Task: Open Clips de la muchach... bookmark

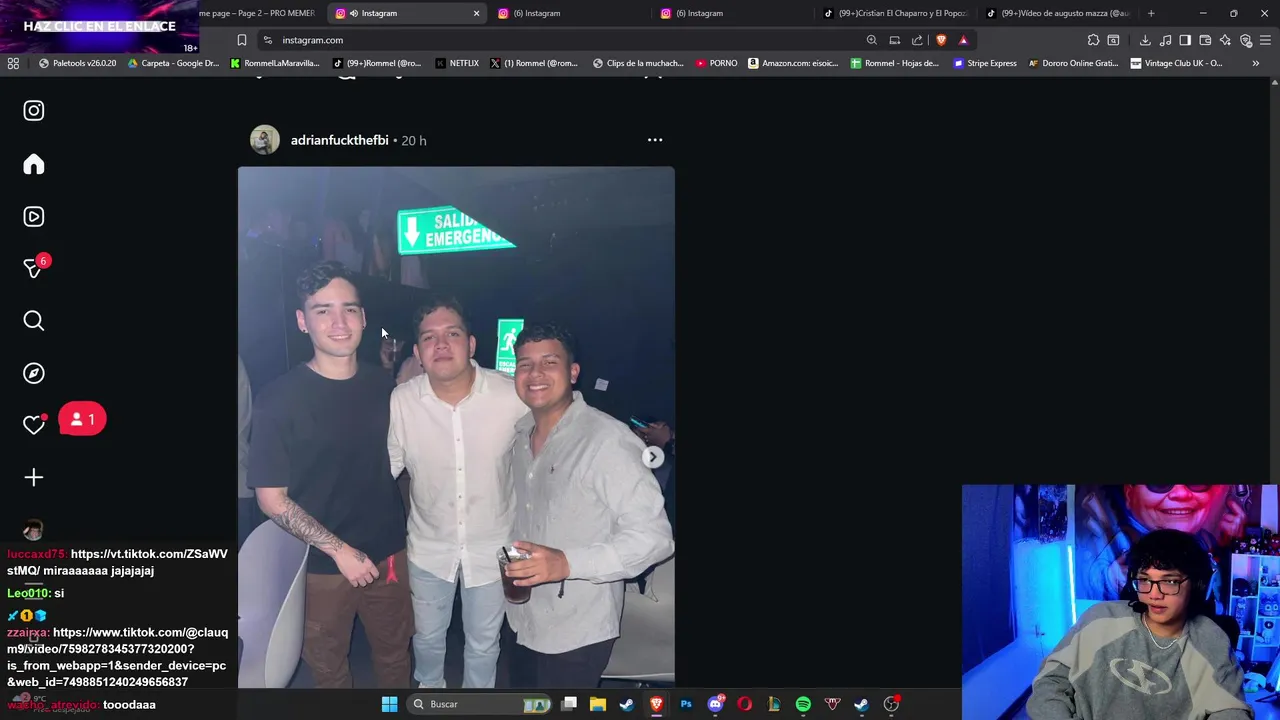Action: 638,63
